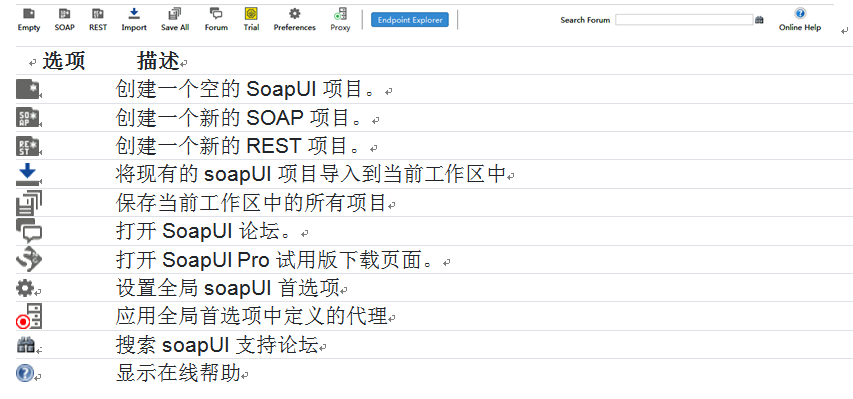This screenshot has height=399, width=853.
Task: Click the Empty project toolbar icon
Action: coord(29,14)
